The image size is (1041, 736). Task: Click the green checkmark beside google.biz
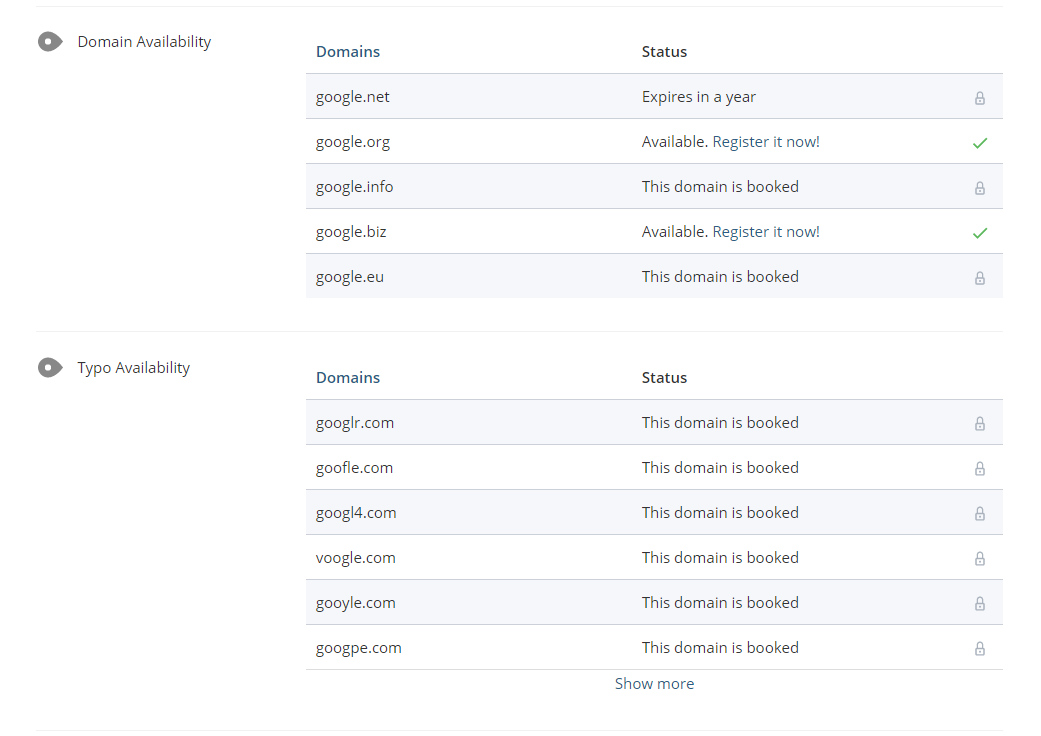980,233
